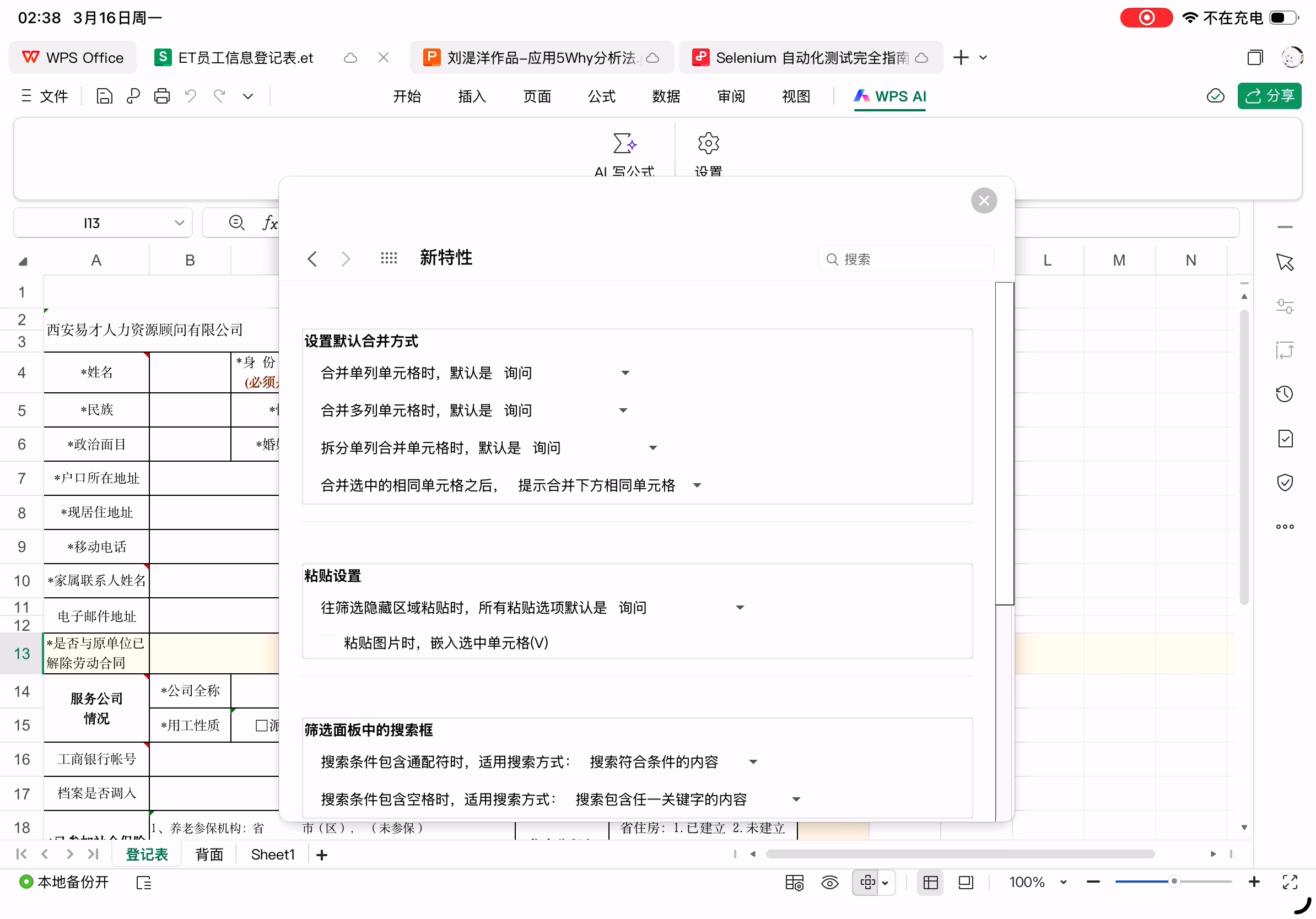Toggle the reading mode crosshair button
This screenshot has height=919, width=1316.
coord(867,883)
